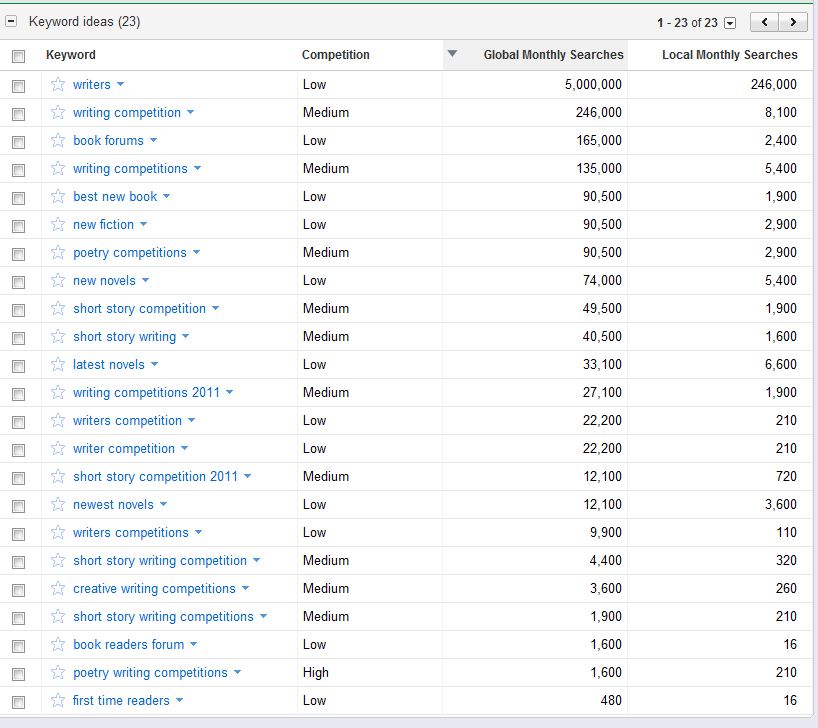Star the 'poetry writing competitions' keyword
The image size is (818, 728).
tap(58, 673)
